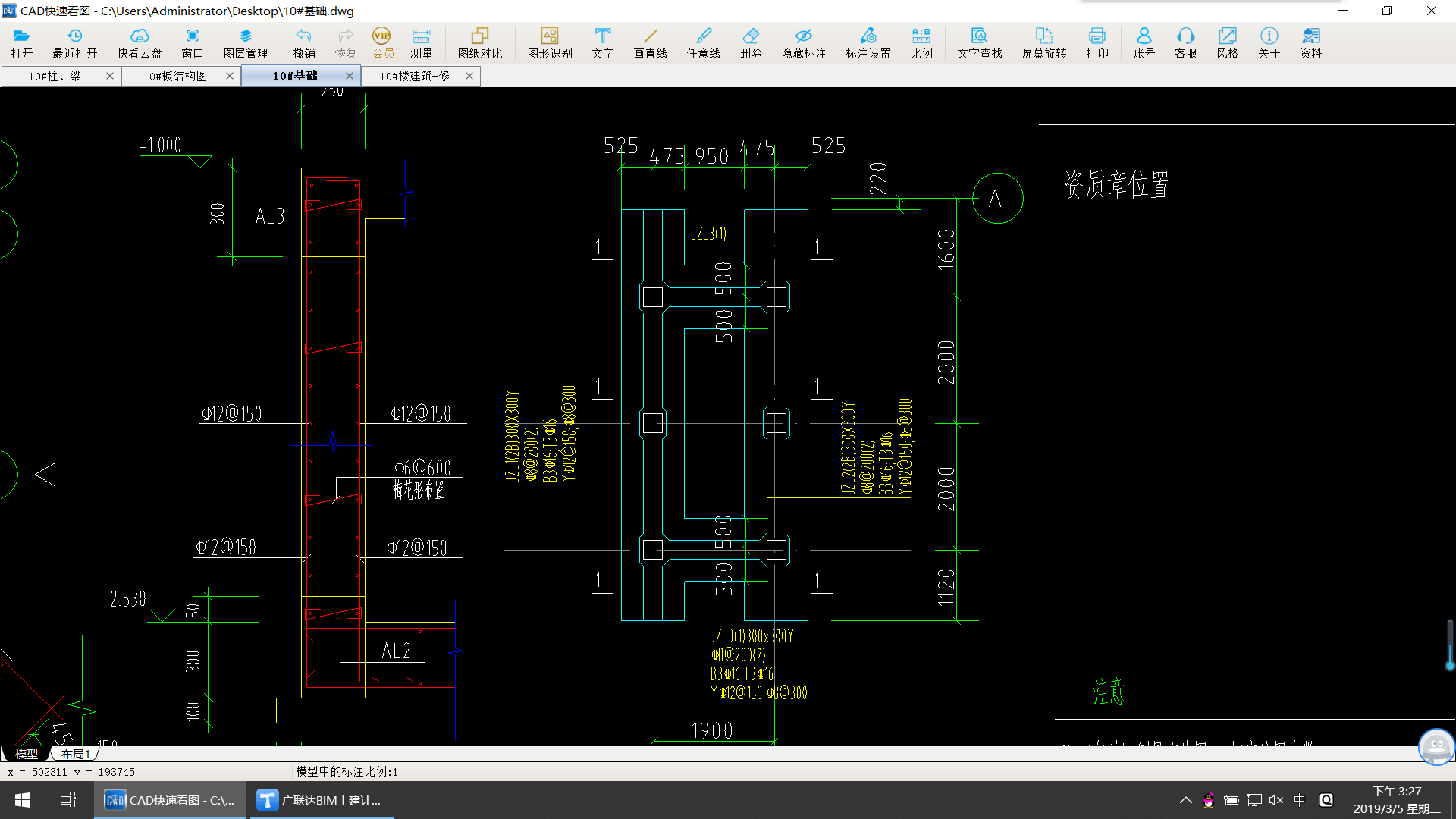Open the taskbar clock and date

(x=1397, y=800)
